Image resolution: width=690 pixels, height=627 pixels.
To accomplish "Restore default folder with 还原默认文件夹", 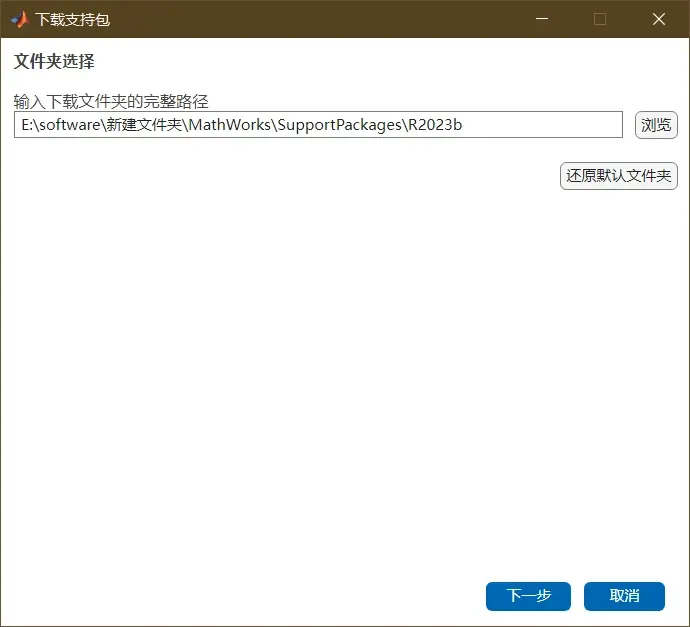I will coord(618,176).
